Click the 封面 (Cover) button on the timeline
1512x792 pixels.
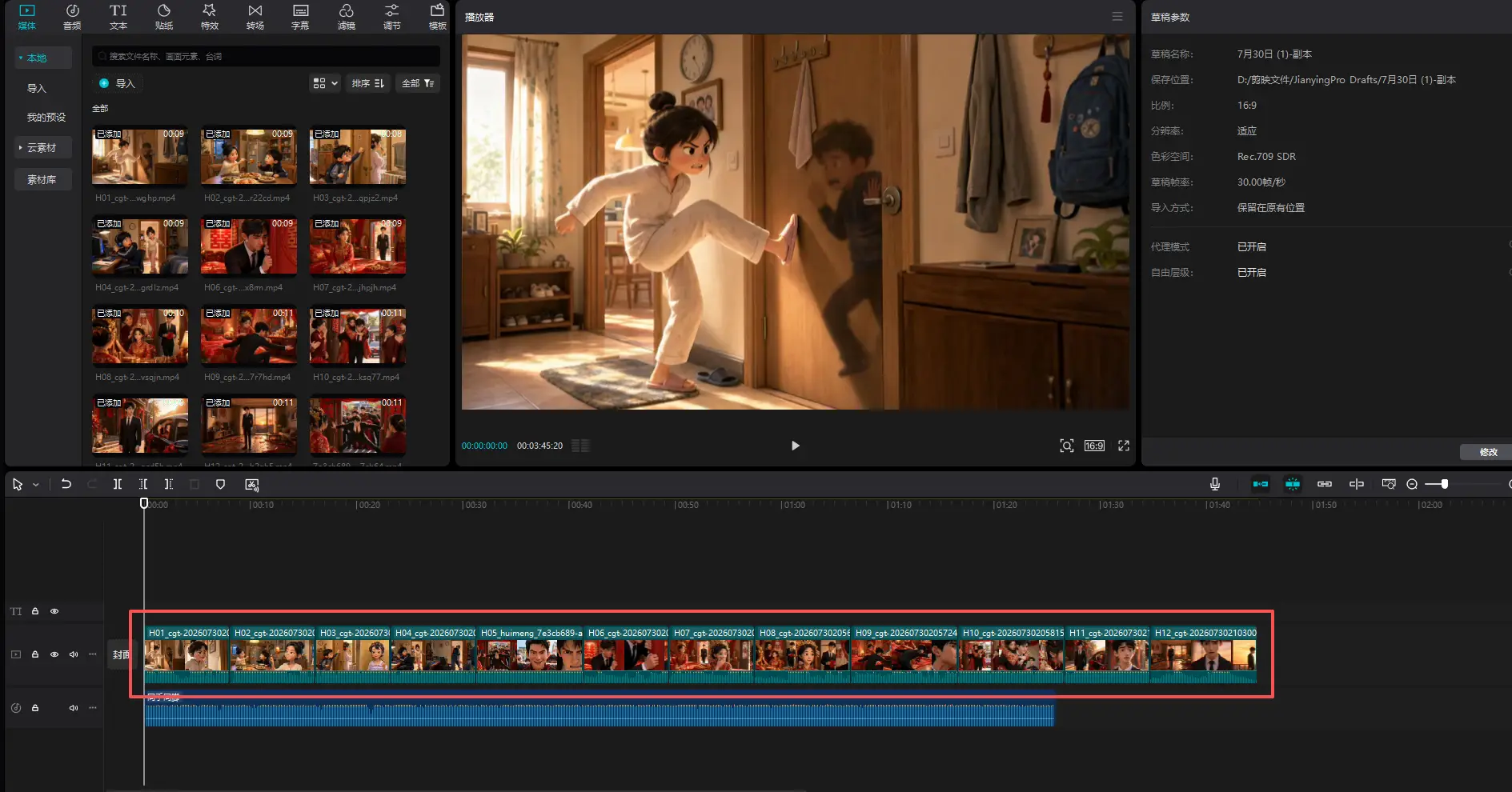point(121,654)
